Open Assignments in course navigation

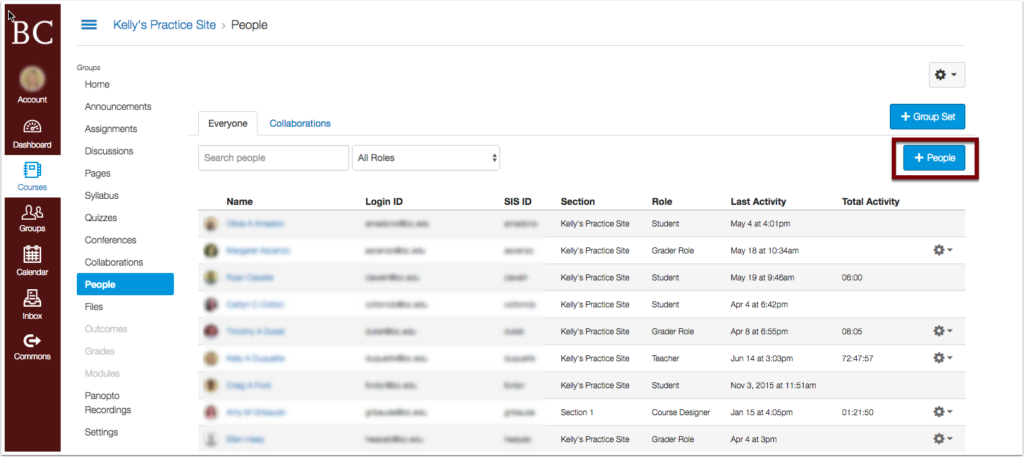(111, 129)
